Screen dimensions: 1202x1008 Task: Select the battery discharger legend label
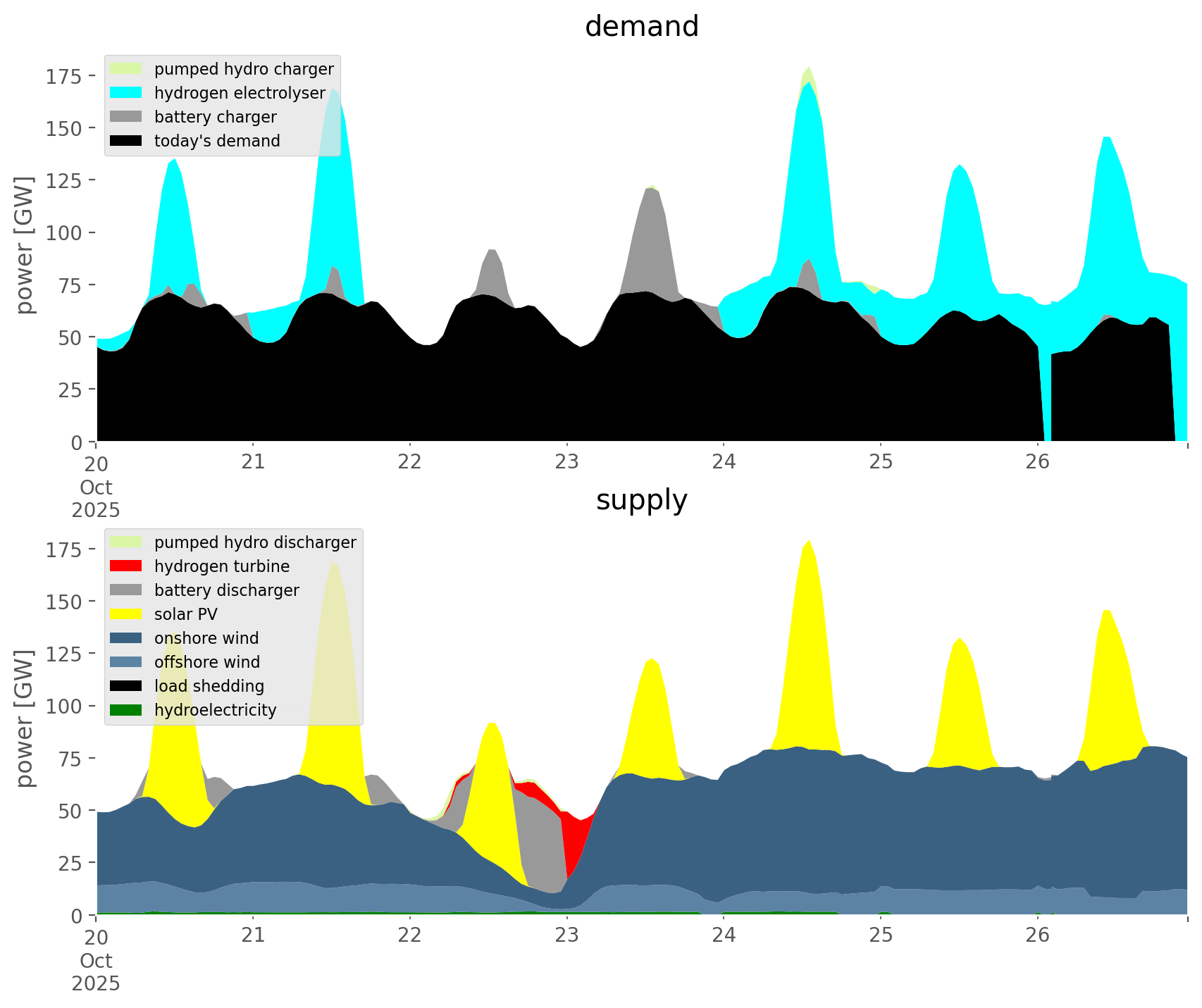point(226,590)
